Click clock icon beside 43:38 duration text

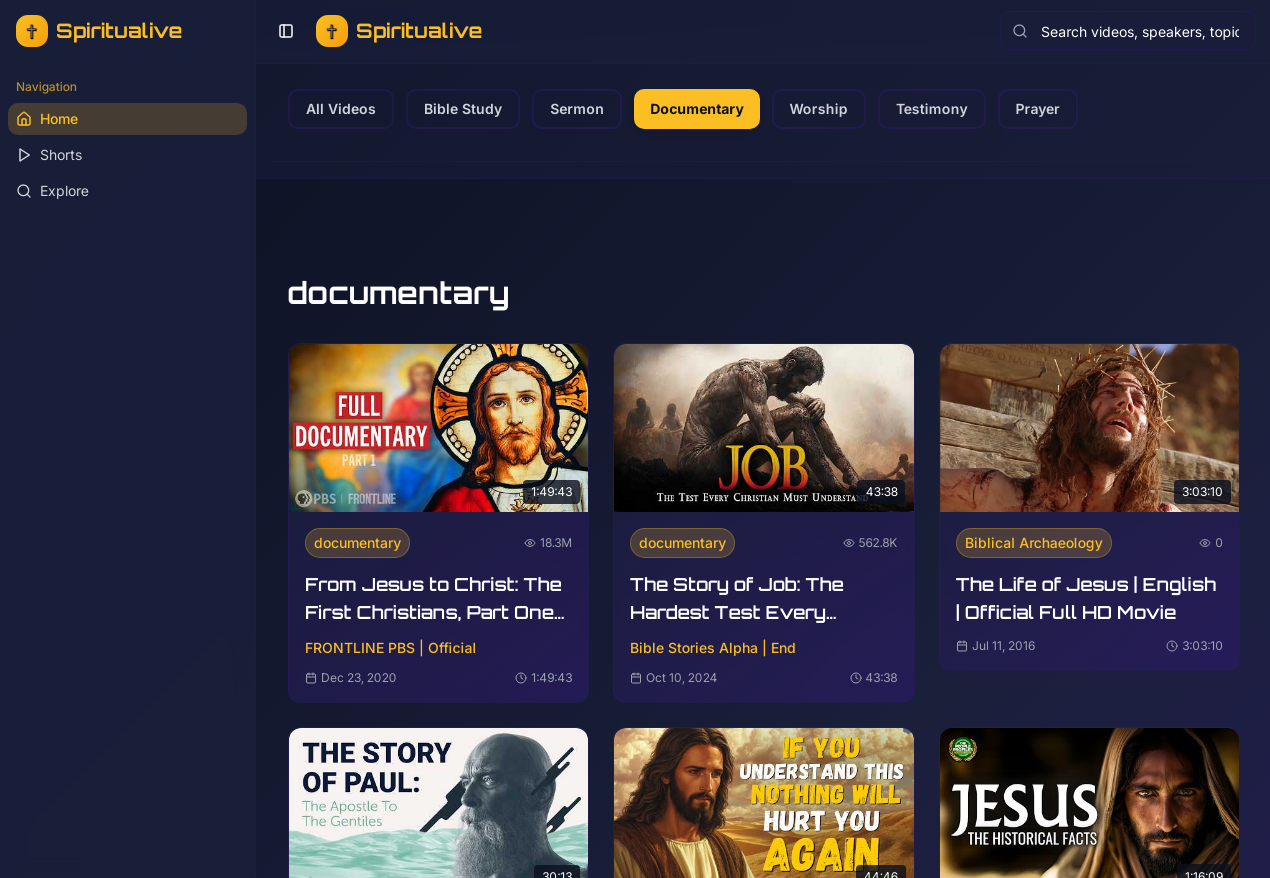point(856,678)
